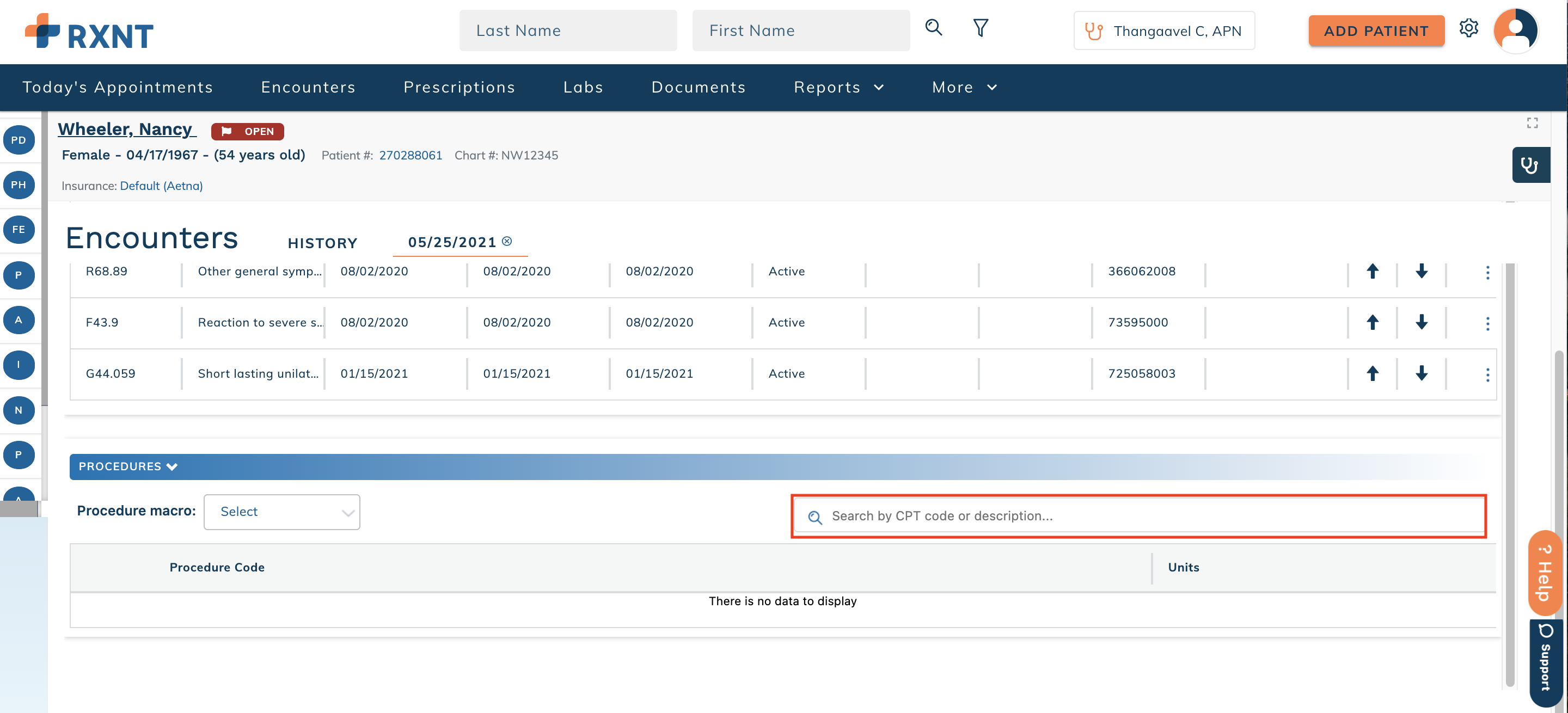
Task: Move R68.89 diagnosis up
Action: pyautogui.click(x=1372, y=272)
